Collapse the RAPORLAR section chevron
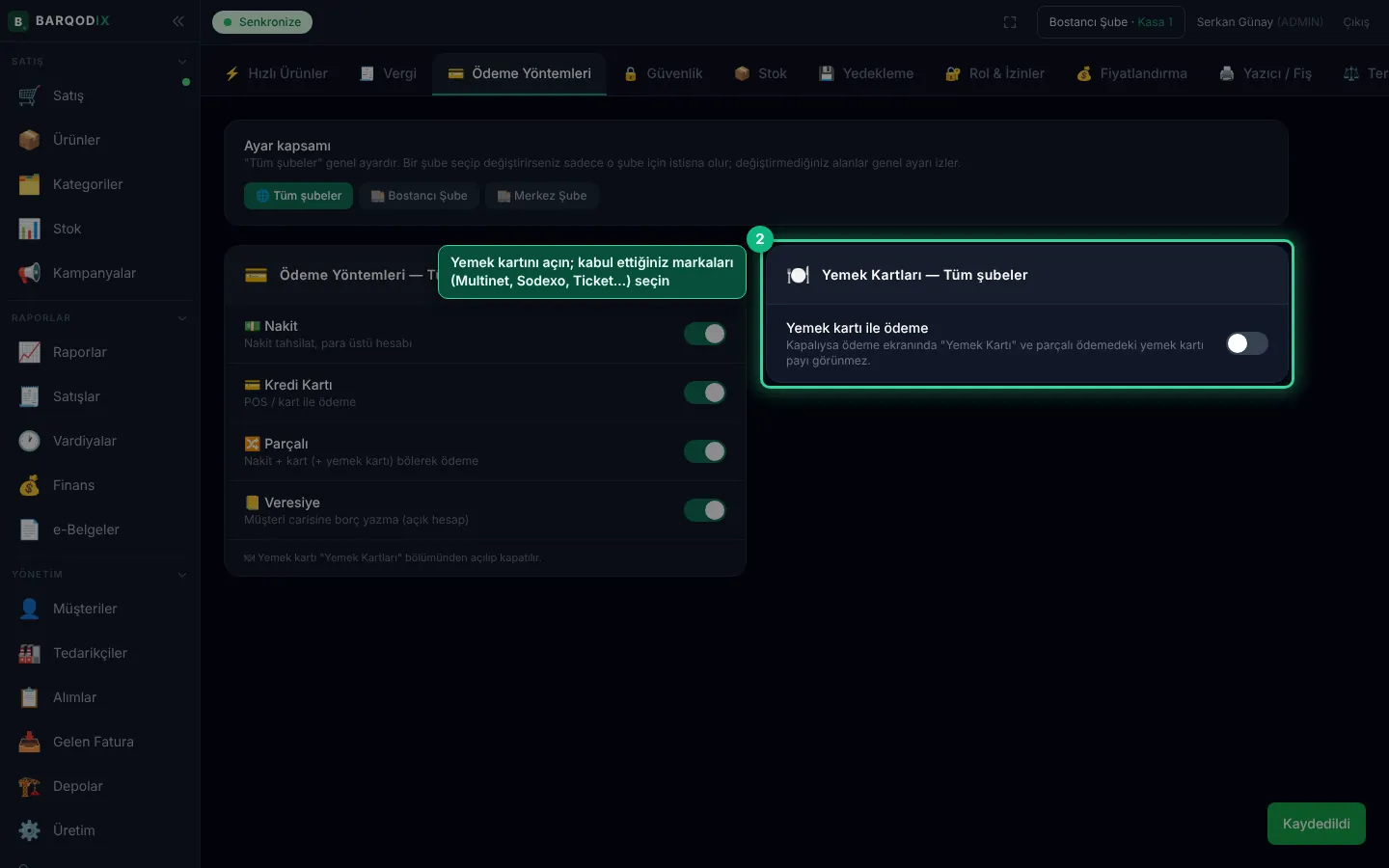This screenshot has height=868, width=1389. coord(182,318)
